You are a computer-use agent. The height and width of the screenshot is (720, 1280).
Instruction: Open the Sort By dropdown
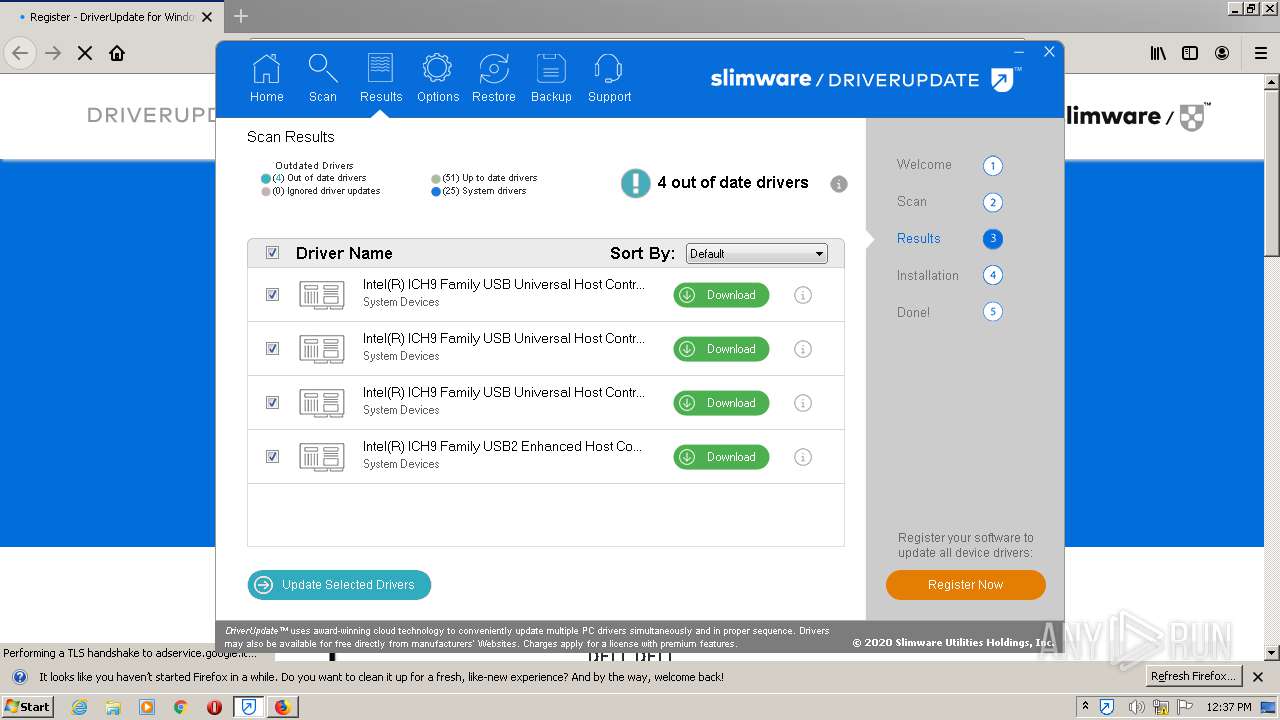click(x=756, y=254)
